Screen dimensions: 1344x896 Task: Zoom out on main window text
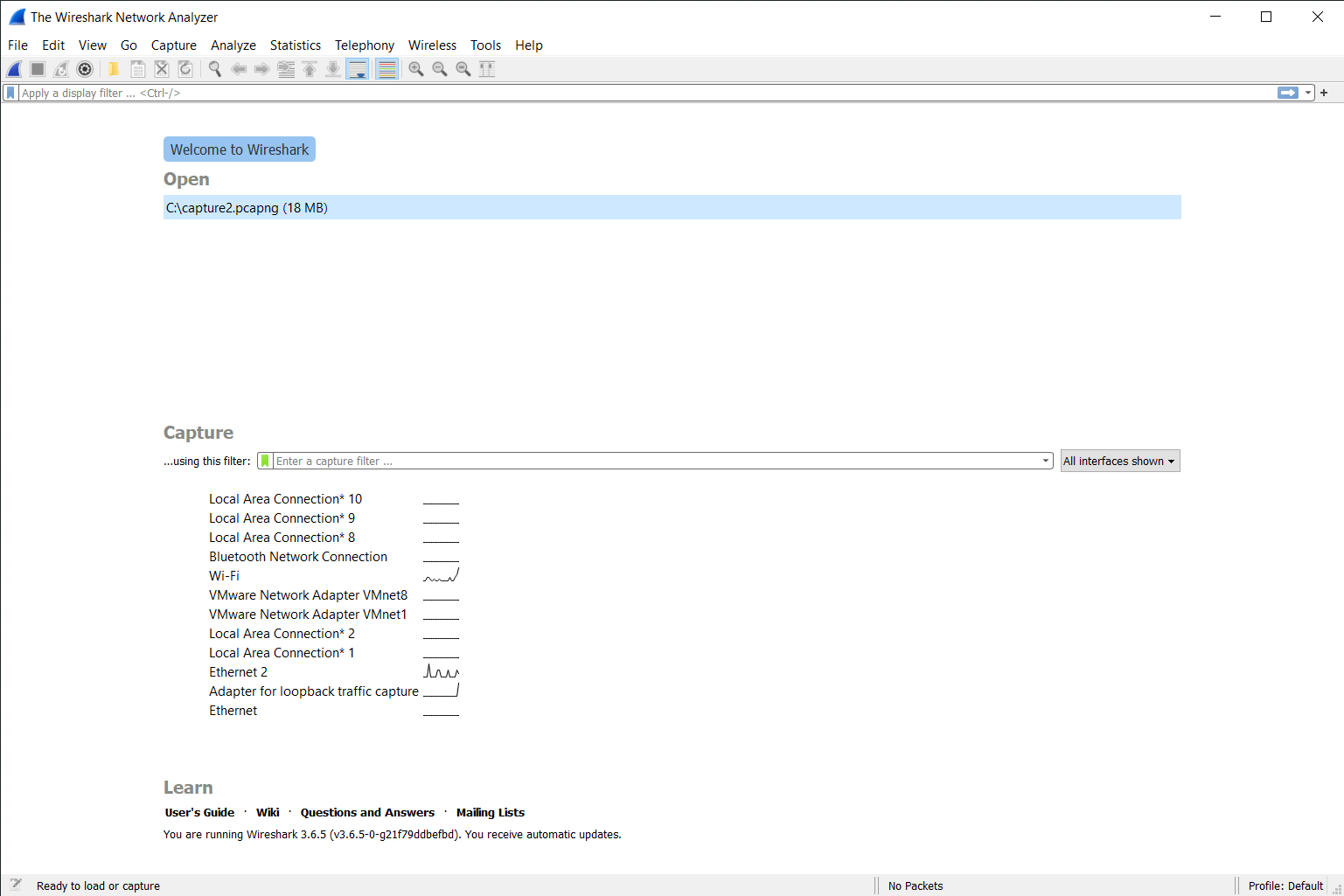(440, 69)
